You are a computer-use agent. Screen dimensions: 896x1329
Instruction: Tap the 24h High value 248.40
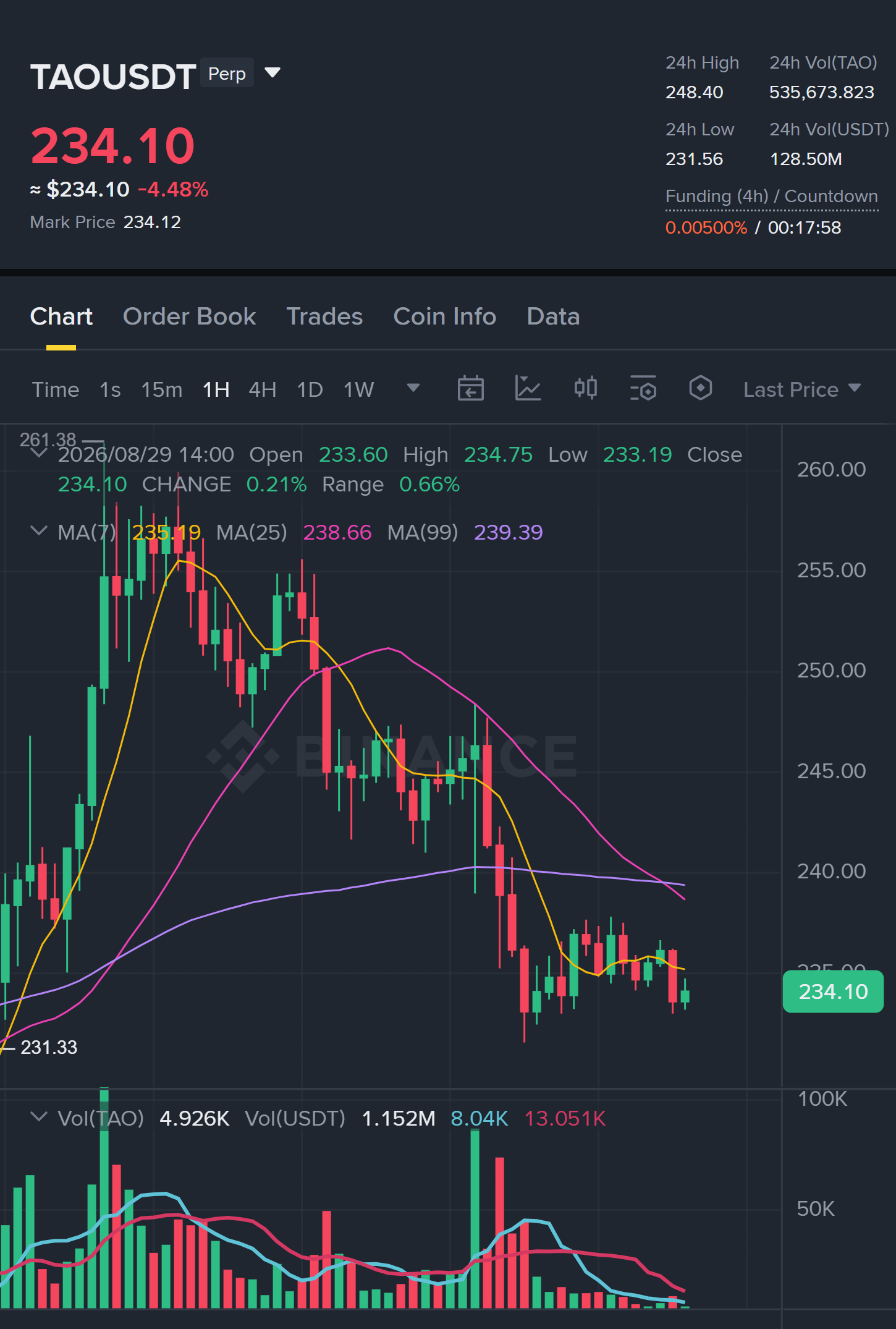(x=694, y=92)
